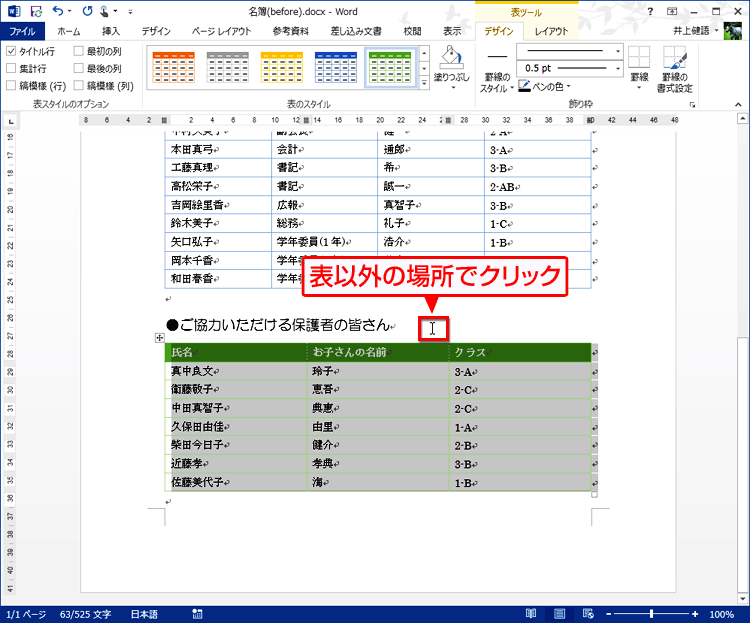The width and height of the screenshot is (750, 623).
Task: Enable the 最初の列 checkbox
Action: coord(79,51)
